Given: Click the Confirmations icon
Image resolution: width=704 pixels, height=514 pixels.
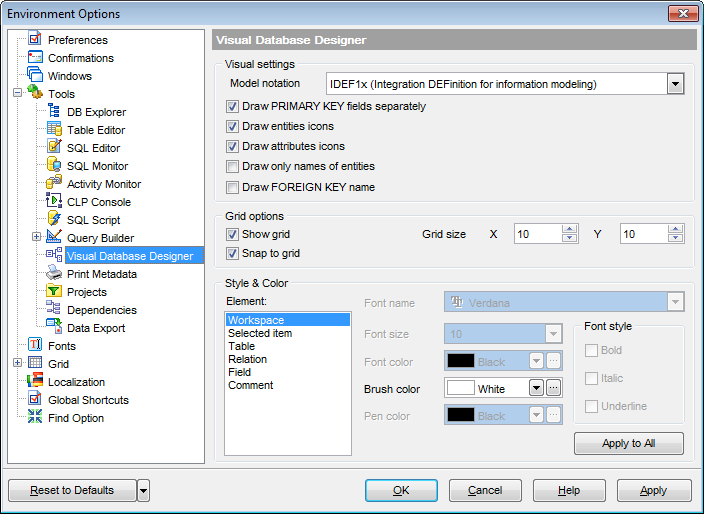Looking at the screenshot, I should (35, 57).
